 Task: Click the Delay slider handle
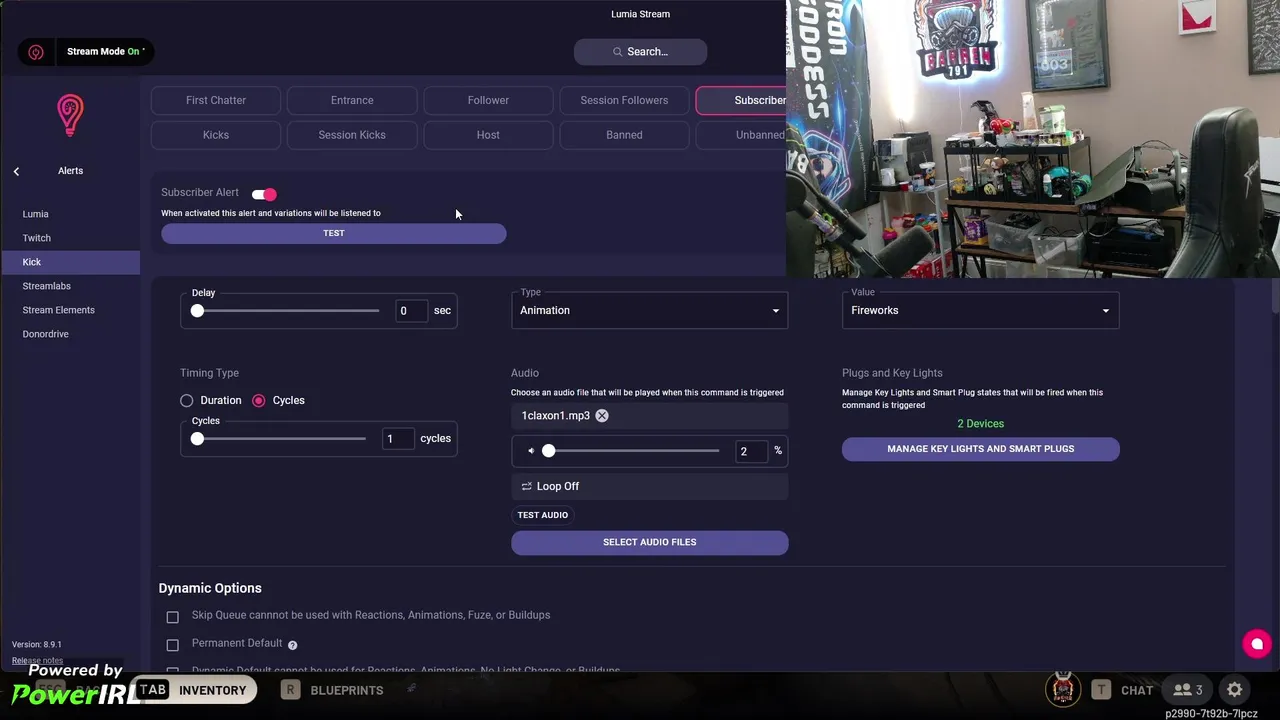[x=197, y=311]
